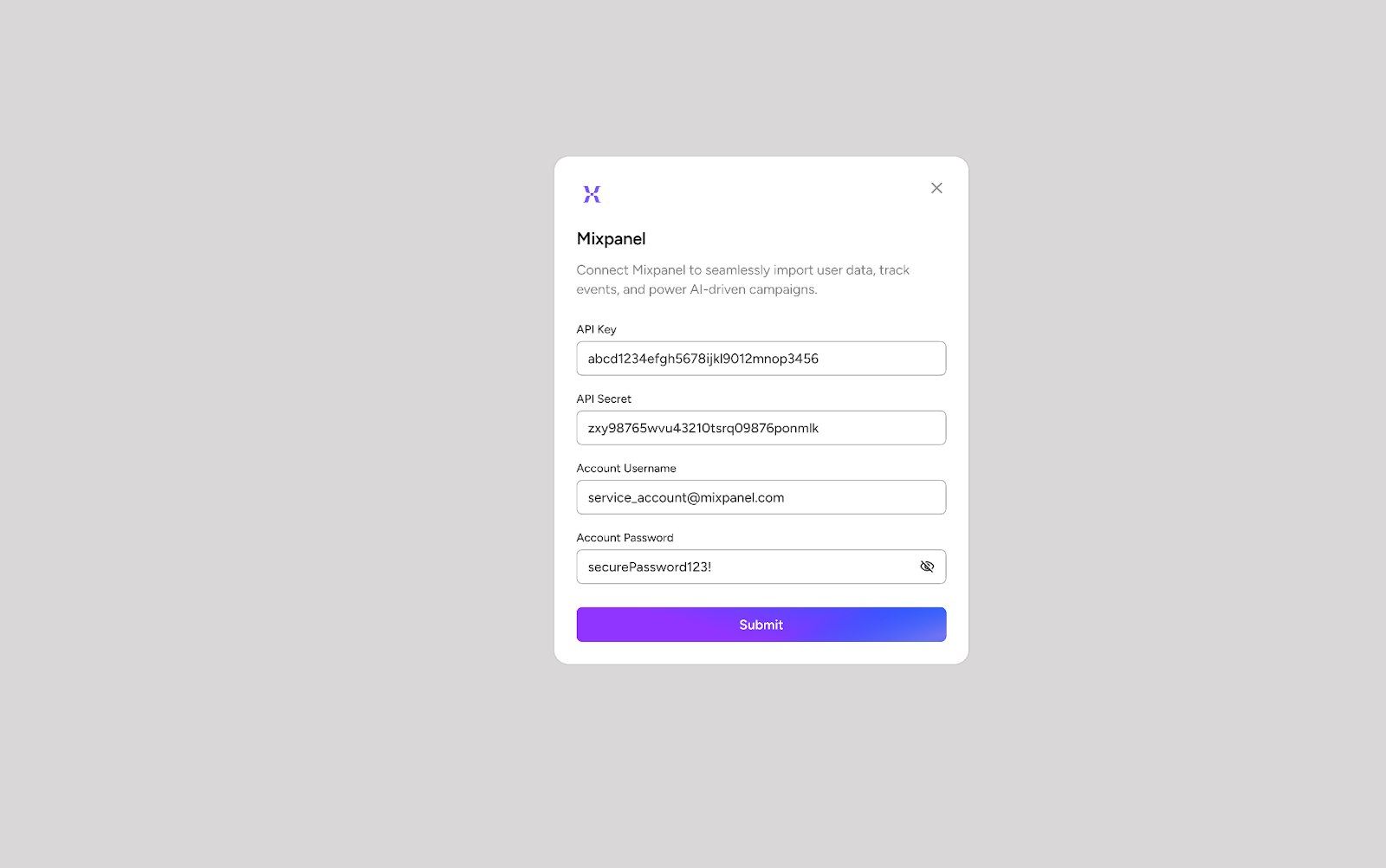The image size is (1386, 868).
Task: Focus the API Secret input field
Action: (x=761, y=428)
